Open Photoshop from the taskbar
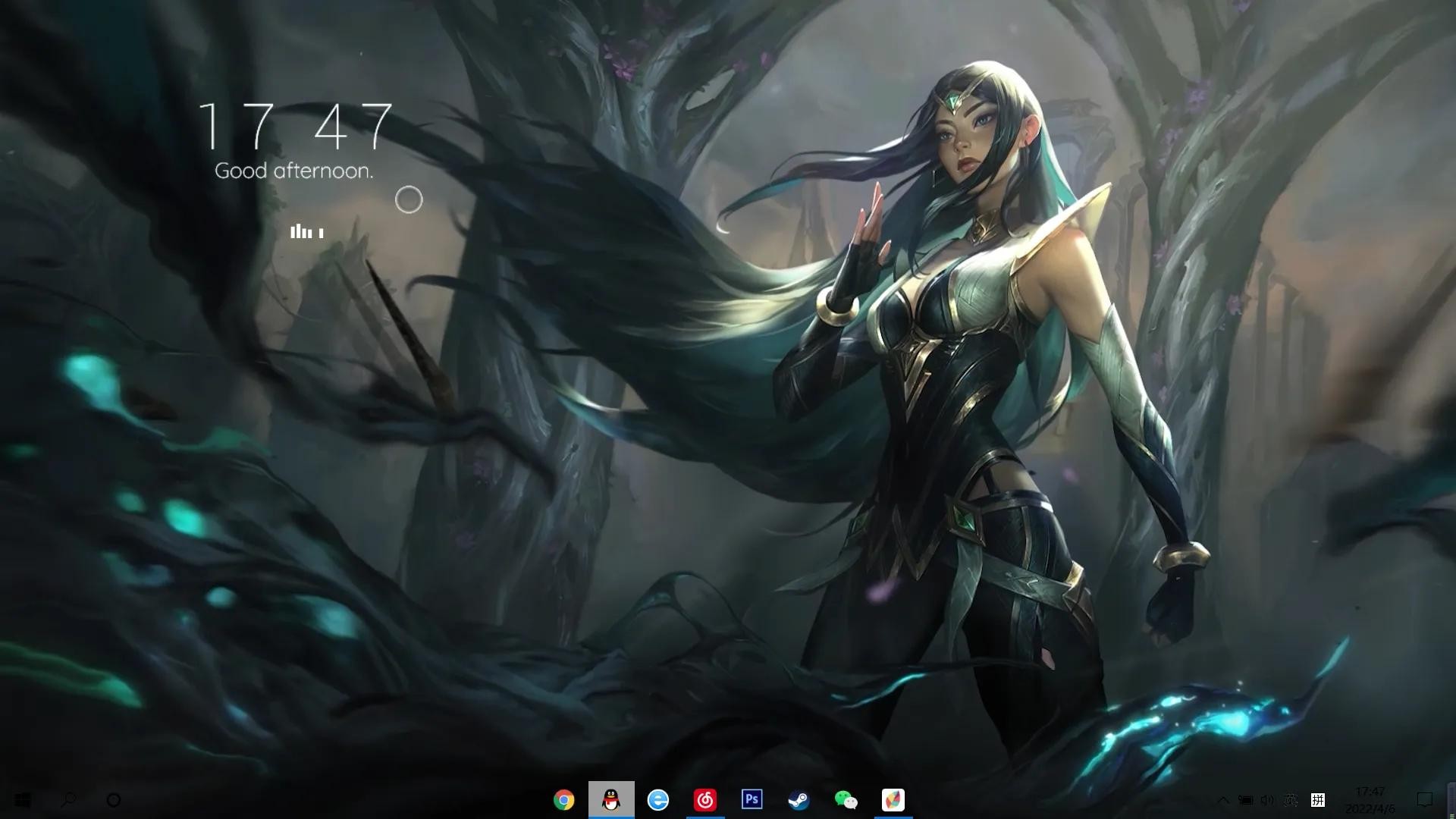Viewport: 1456px width, 819px height. click(x=752, y=800)
